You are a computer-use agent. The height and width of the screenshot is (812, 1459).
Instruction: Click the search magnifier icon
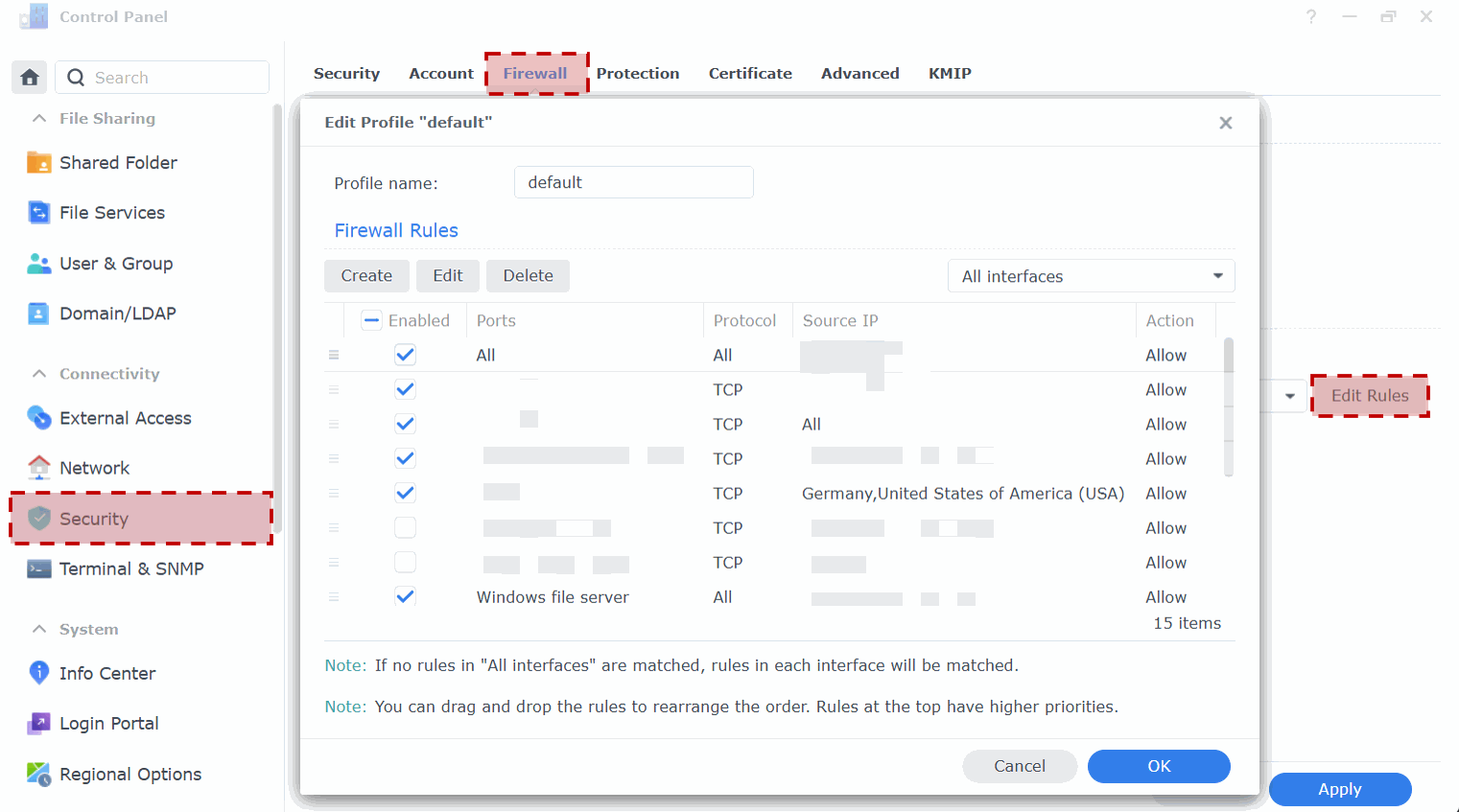point(76,78)
